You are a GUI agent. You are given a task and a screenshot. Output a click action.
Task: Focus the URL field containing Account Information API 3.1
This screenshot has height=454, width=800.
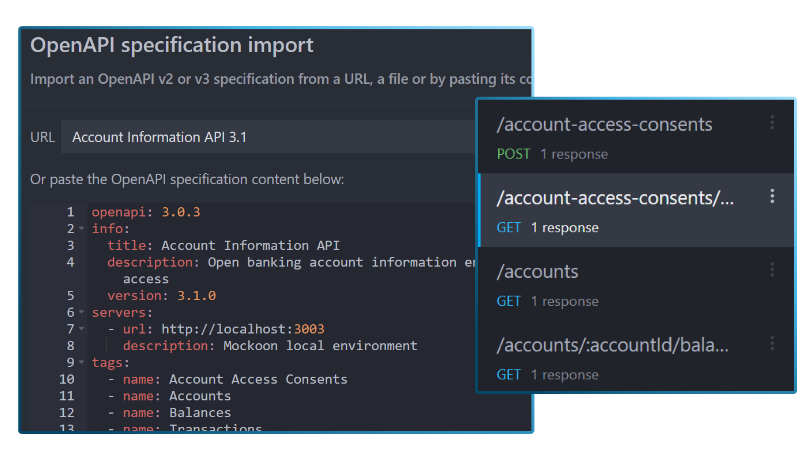click(268, 137)
